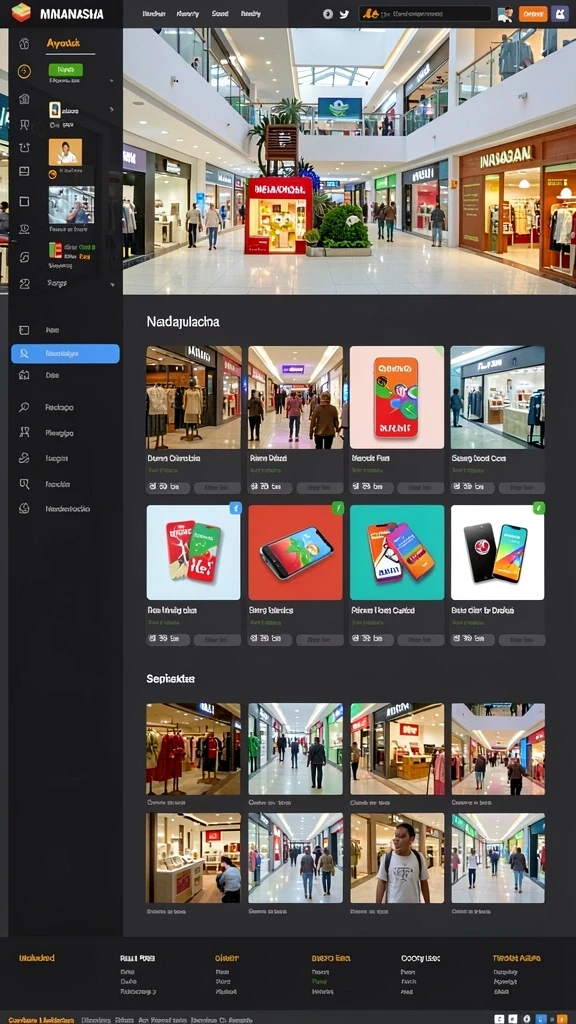This screenshot has height=1024, width=576.
Task: Open the user avatar icon in header
Action: (x=505, y=14)
